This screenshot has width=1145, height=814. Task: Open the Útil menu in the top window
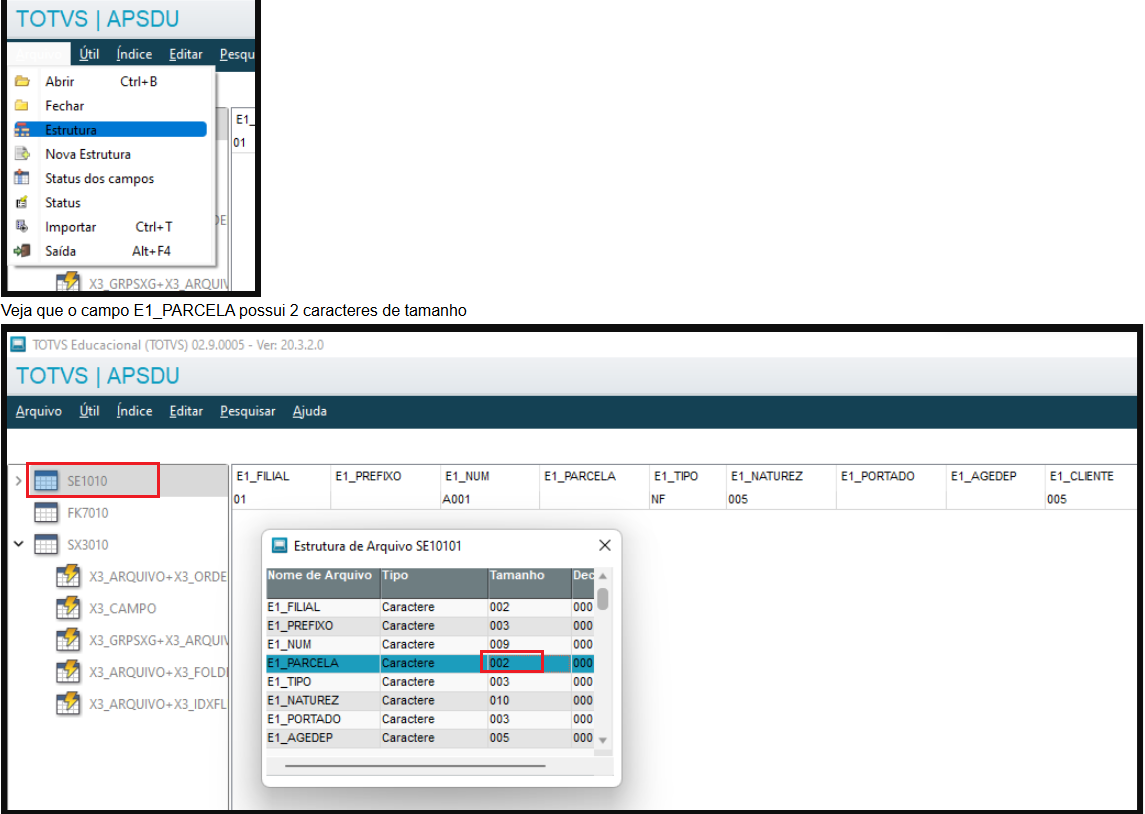pos(89,54)
